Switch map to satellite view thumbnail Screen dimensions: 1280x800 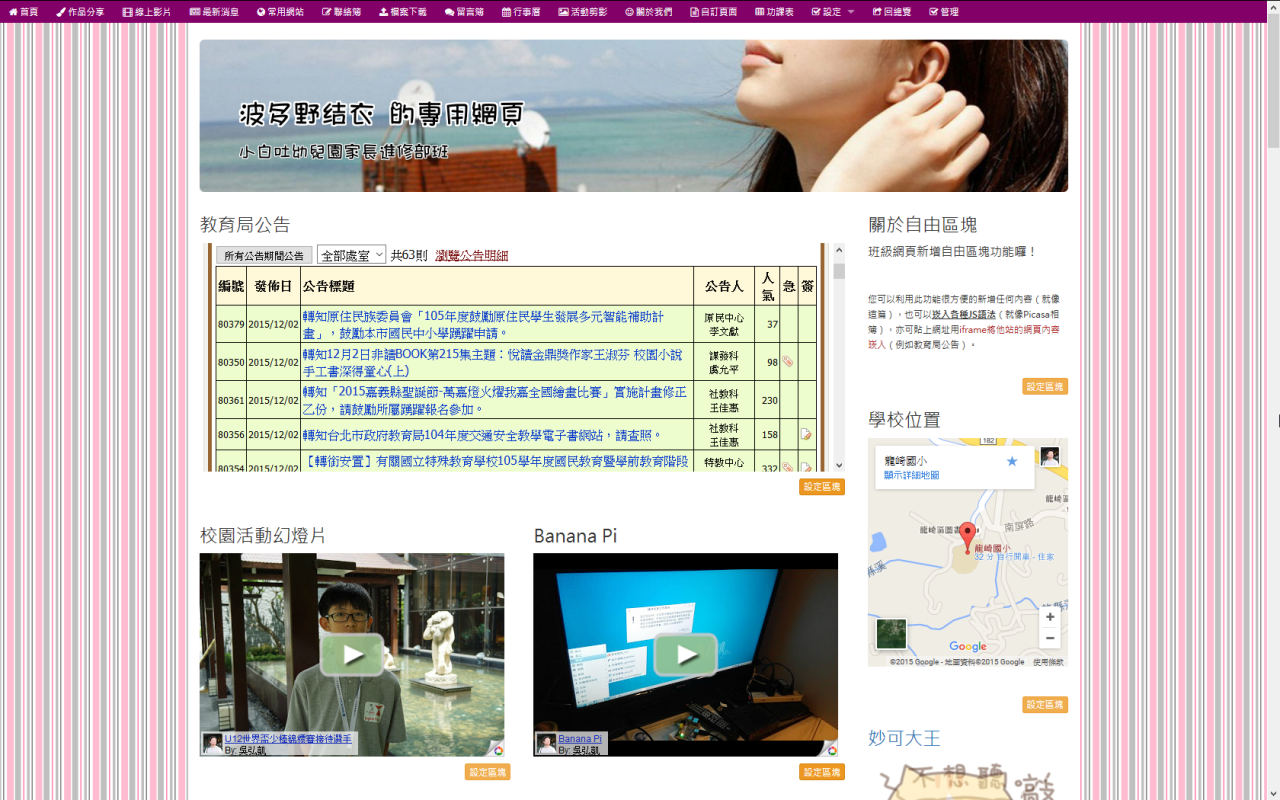pyautogui.click(x=890, y=634)
